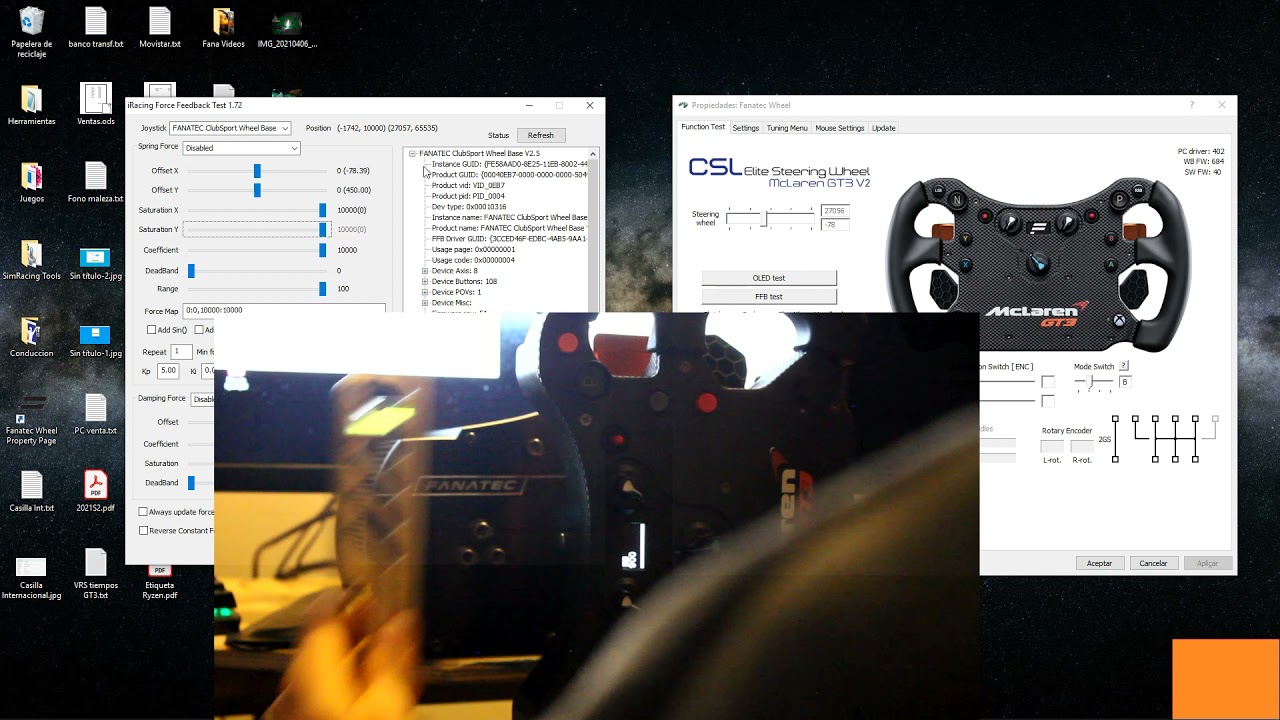The height and width of the screenshot is (720, 1280).
Task: Click the Refresh status button
Action: point(541,135)
